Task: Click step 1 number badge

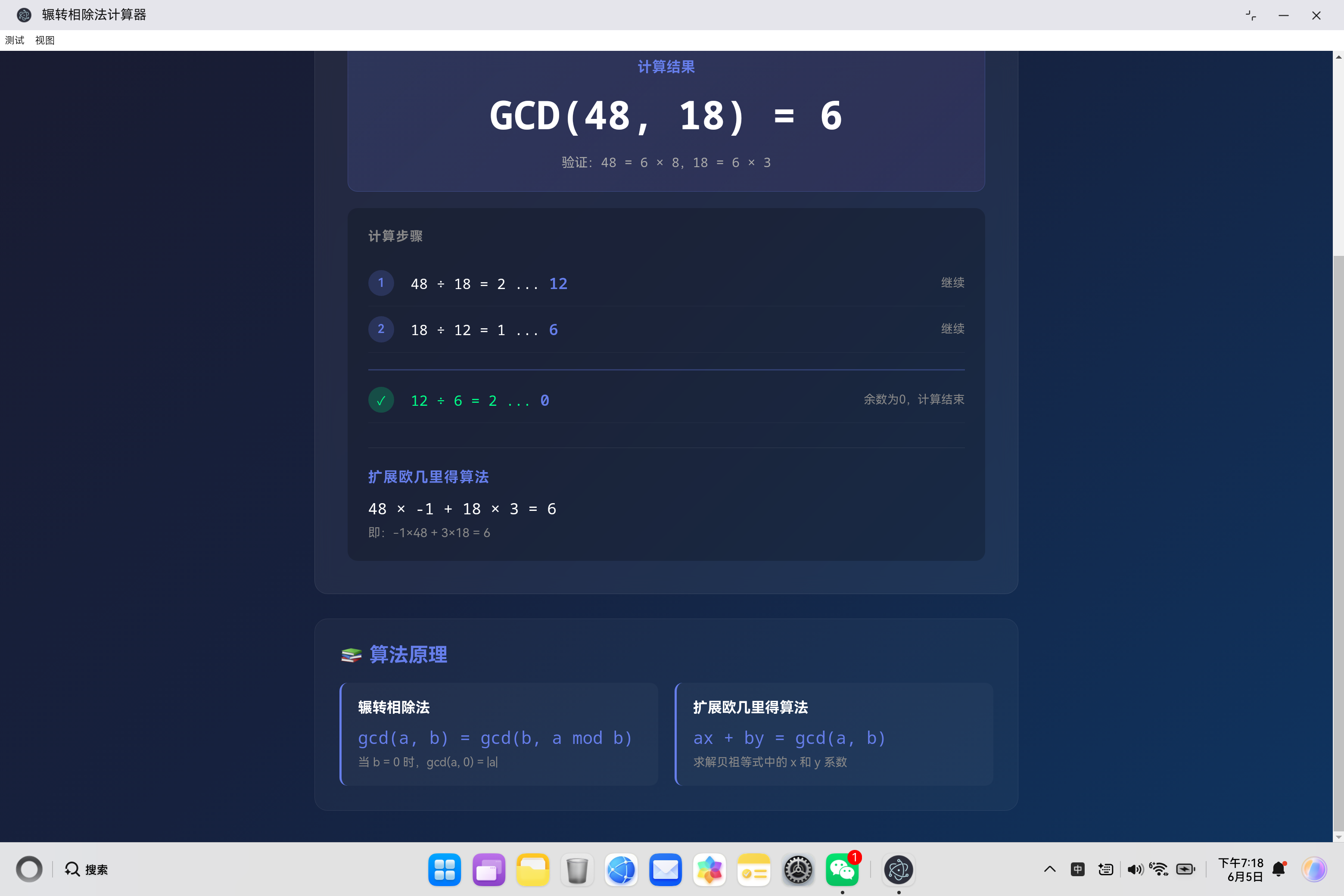Action: tap(381, 283)
